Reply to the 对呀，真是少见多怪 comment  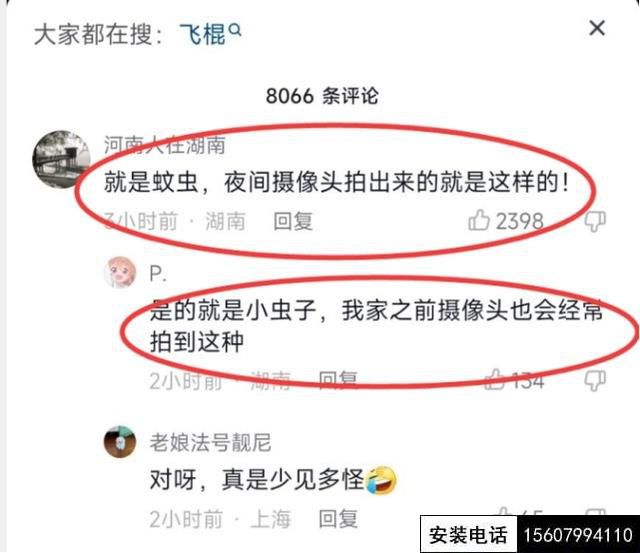pos(338,519)
